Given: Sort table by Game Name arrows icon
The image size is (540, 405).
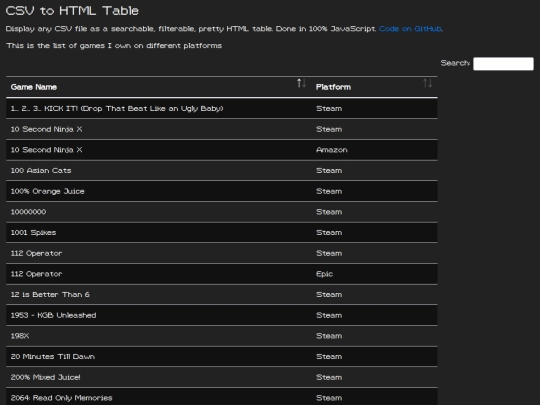Looking at the screenshot, I should 301,83.
